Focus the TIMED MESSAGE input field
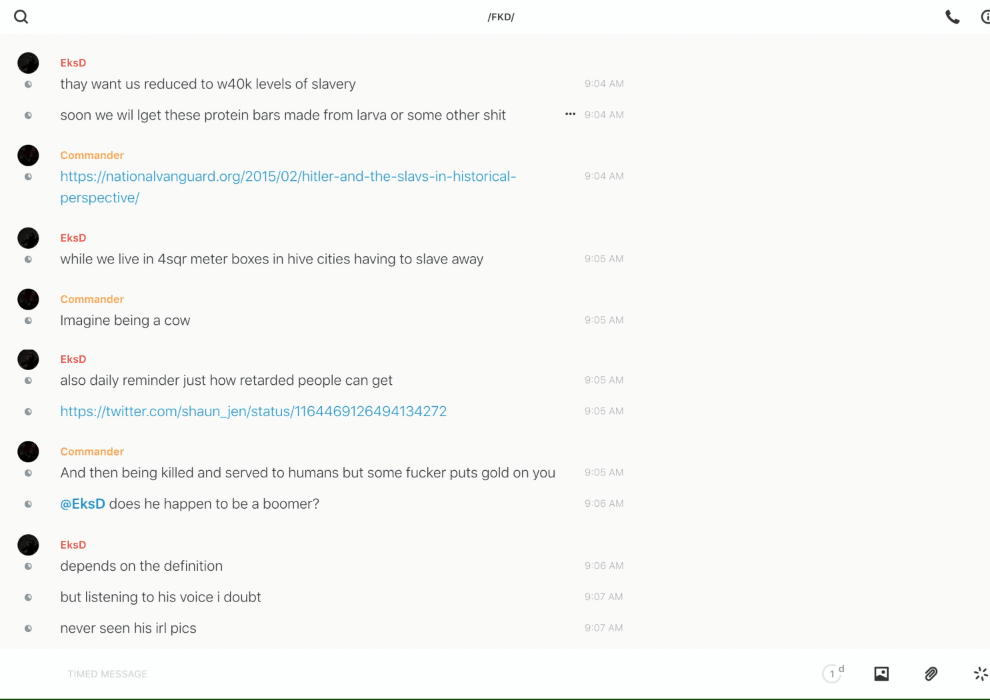The width and height of the screenshot is (990, 700). coord(400,674)
